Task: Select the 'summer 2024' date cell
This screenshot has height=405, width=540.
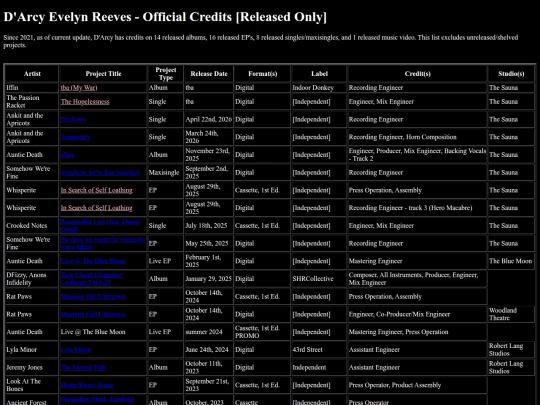Action: click(209, 332)
